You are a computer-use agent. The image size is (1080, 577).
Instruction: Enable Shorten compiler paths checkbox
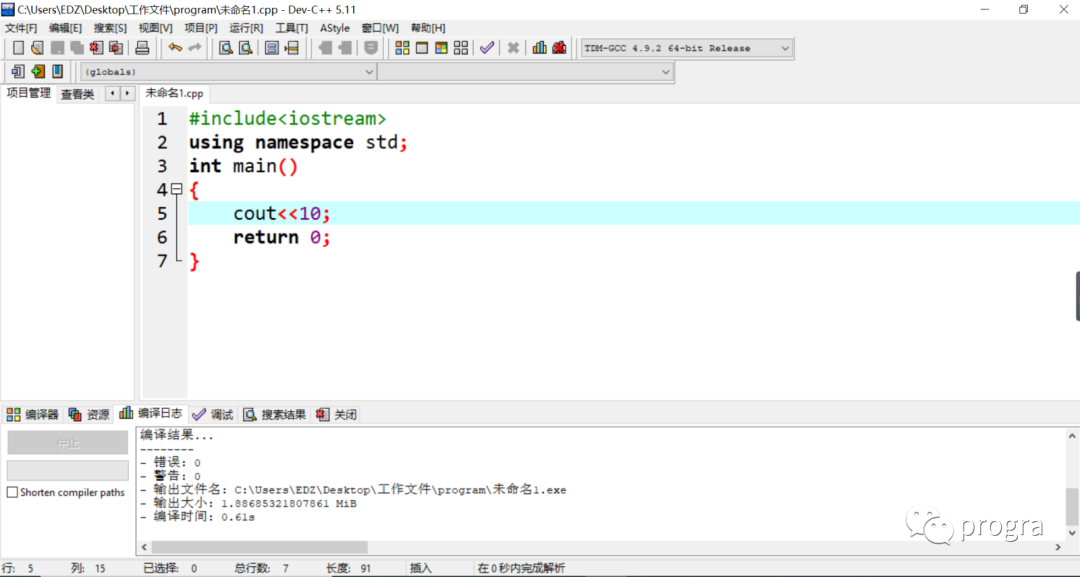pyautogui.click(x=12, y=492)
